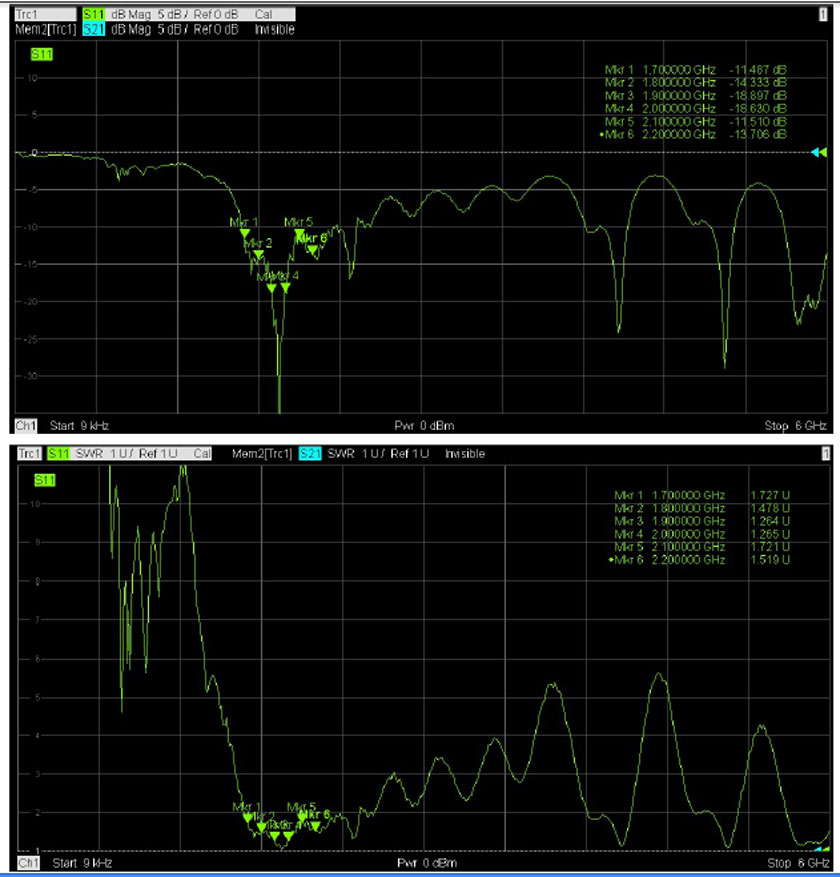The width and height of the screenshot is (840, 877).
Task: Click 'Start 9 kHz' under SWR diagram
Action: [82, 863]
